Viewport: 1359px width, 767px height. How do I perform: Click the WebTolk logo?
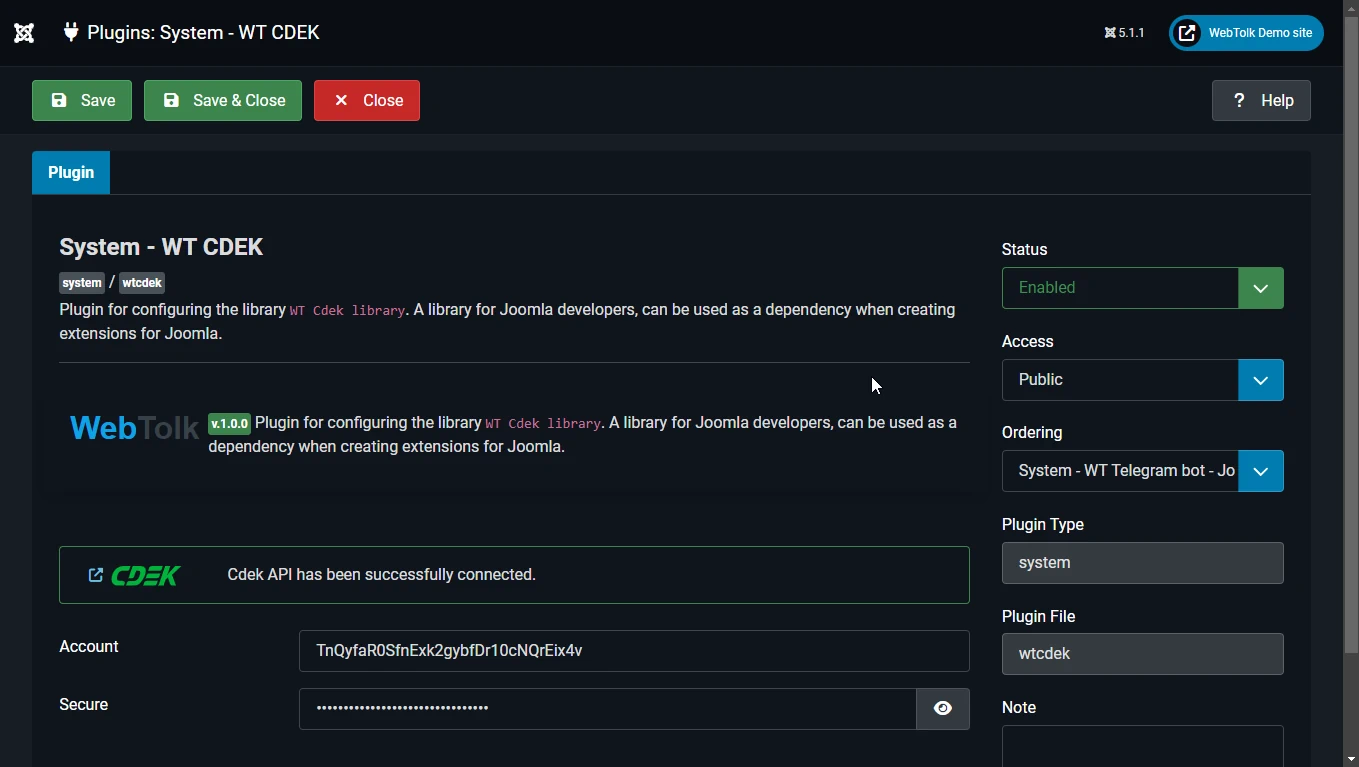tap(134, 428)
